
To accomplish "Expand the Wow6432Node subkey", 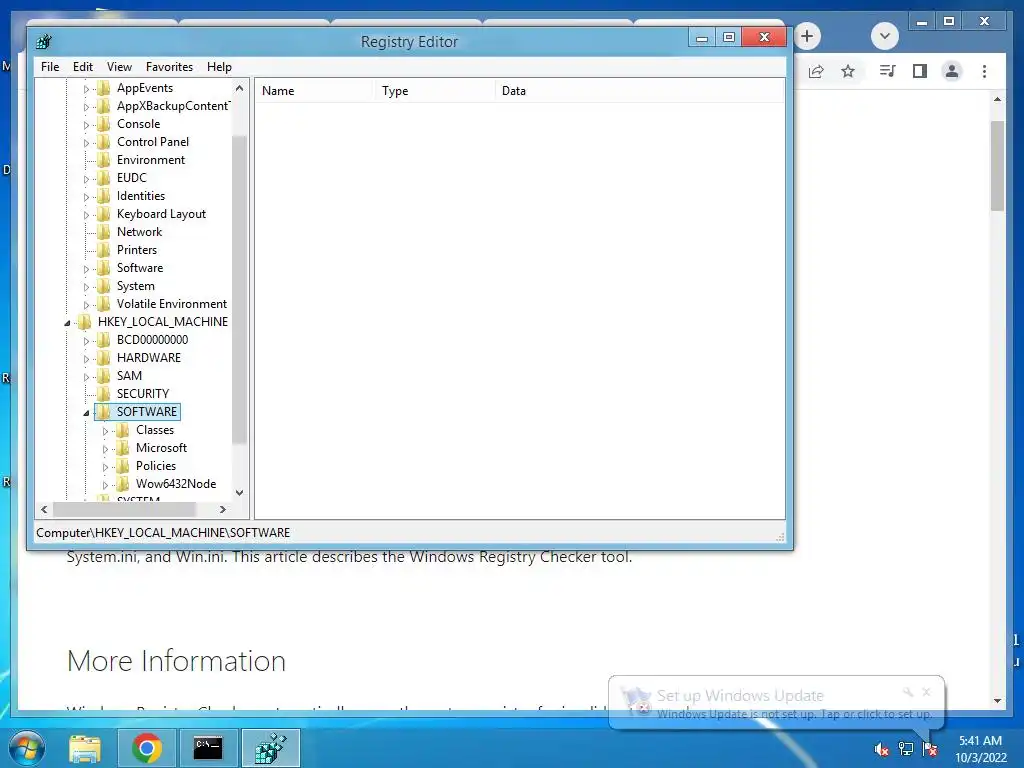I will [105, 485].
